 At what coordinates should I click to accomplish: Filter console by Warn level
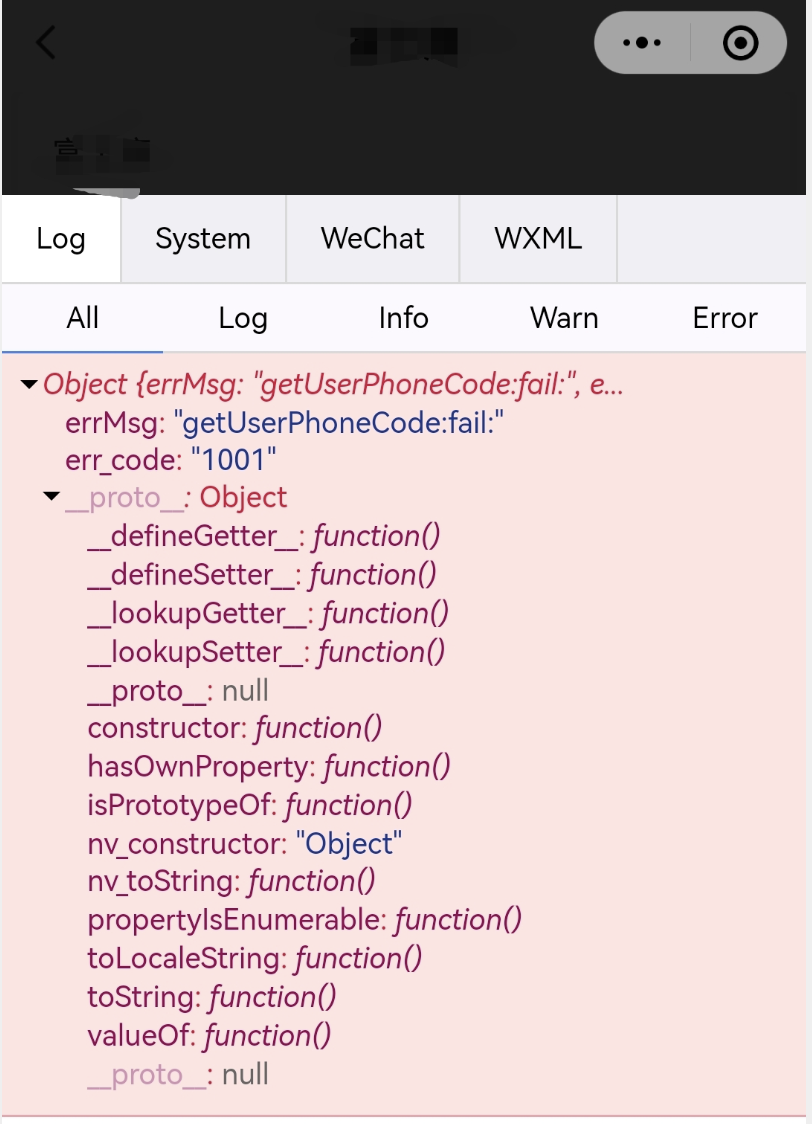[564, 318]
